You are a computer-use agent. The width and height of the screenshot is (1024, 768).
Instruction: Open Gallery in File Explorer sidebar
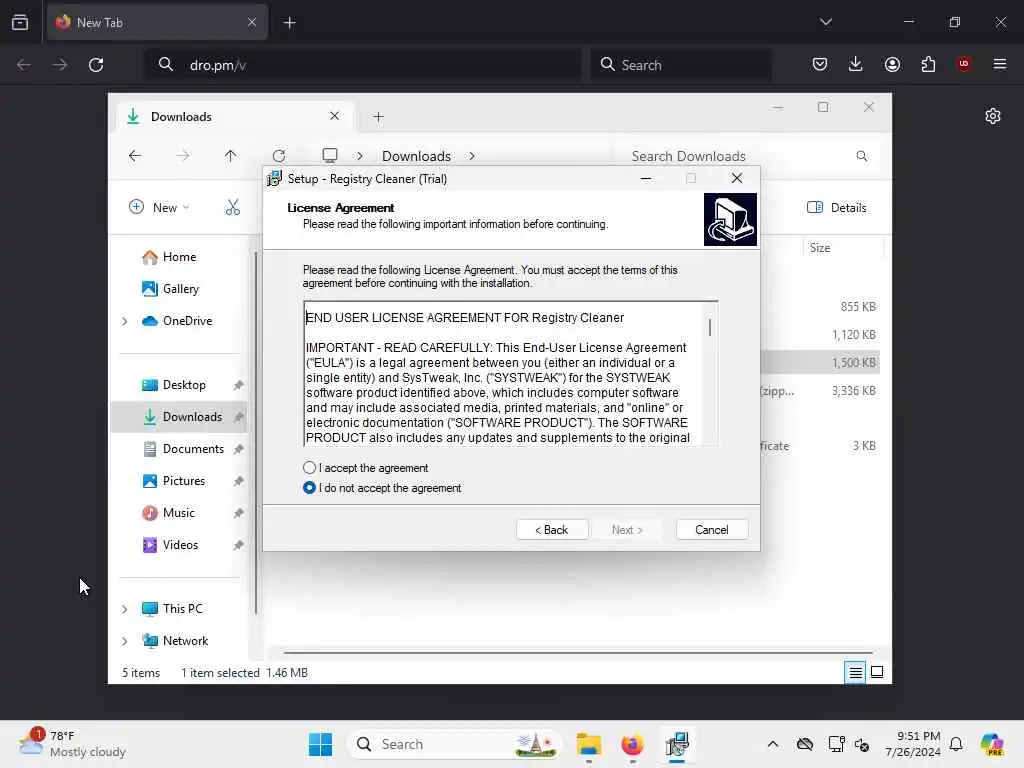170,289
